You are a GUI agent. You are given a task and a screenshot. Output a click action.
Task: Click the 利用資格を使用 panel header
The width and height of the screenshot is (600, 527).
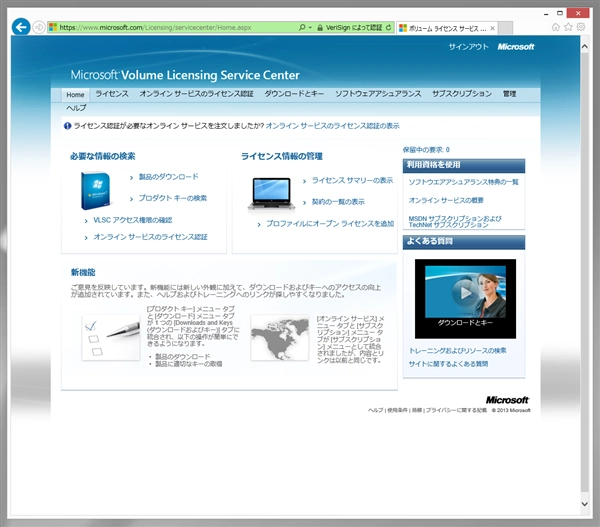point(464,165)
